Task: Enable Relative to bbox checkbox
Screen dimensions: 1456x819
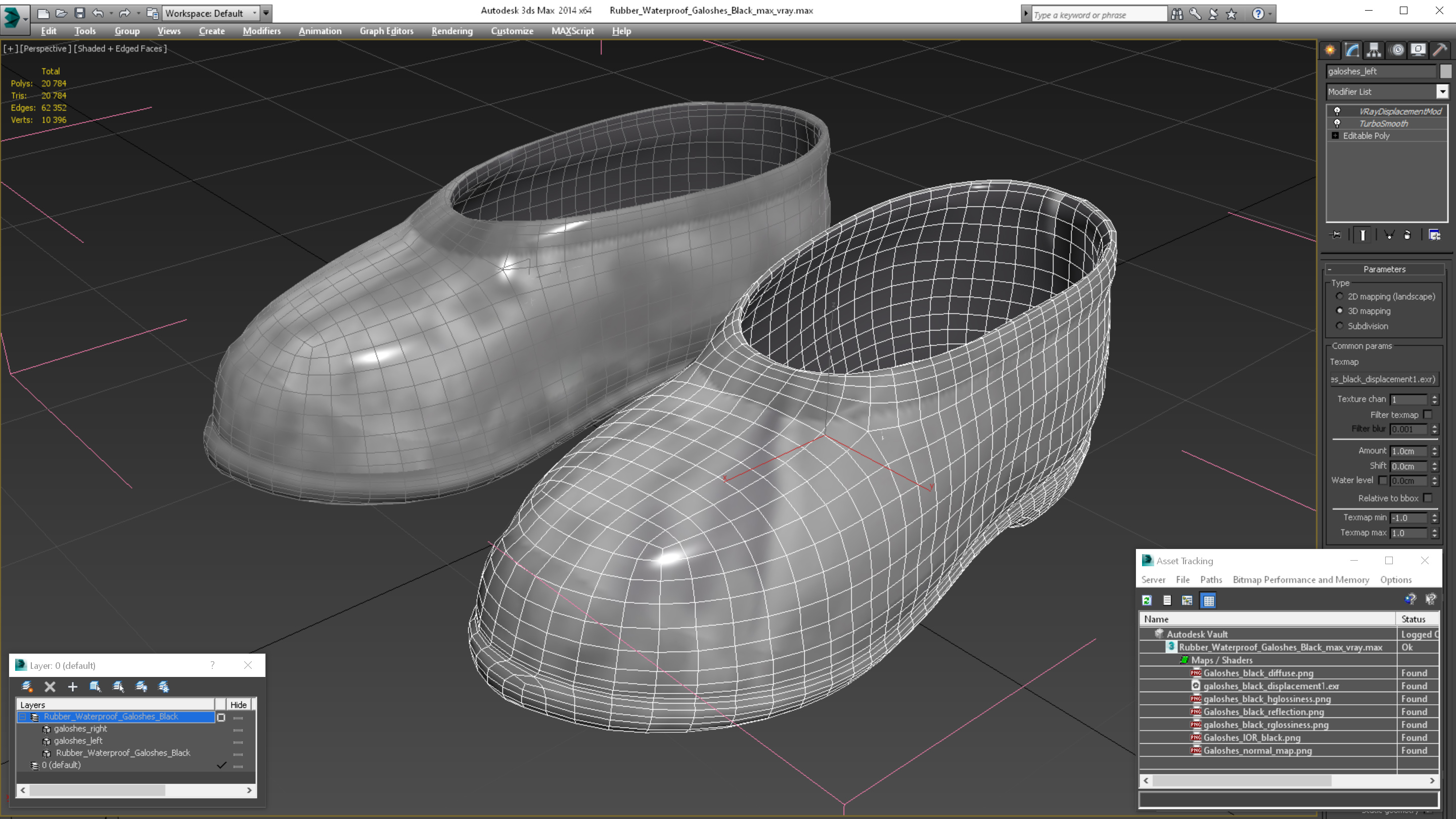Action: click(1428, 498)
